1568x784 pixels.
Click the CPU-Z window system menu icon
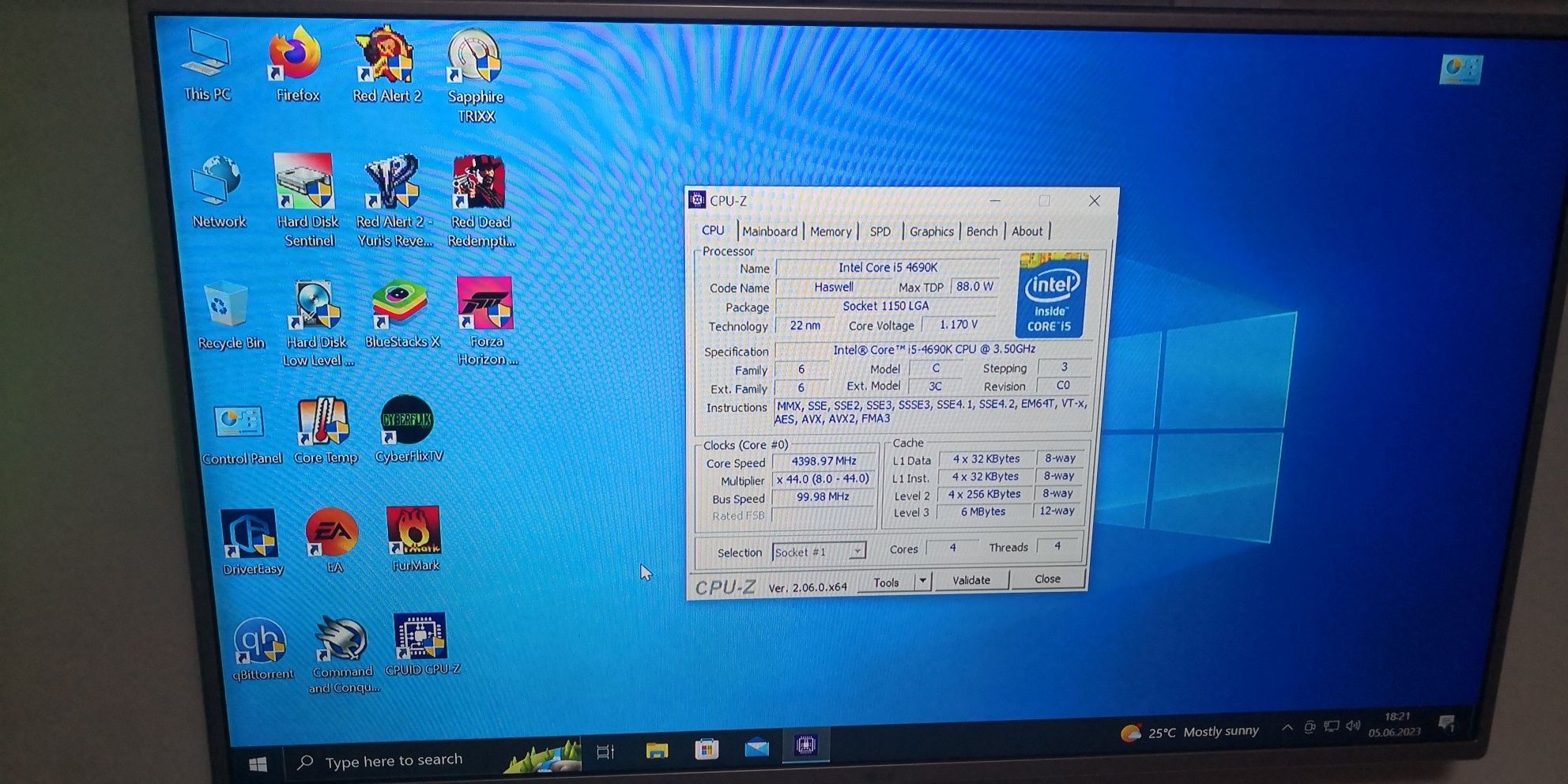coord(697,199)
